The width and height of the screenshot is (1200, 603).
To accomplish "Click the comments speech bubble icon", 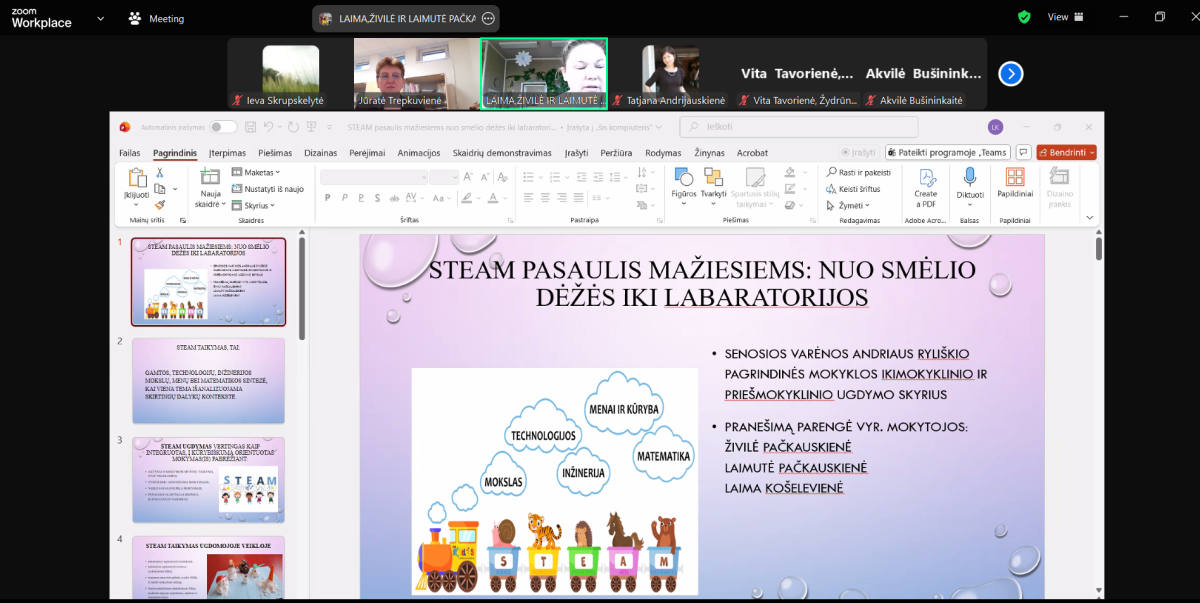I will [1022, 153].
